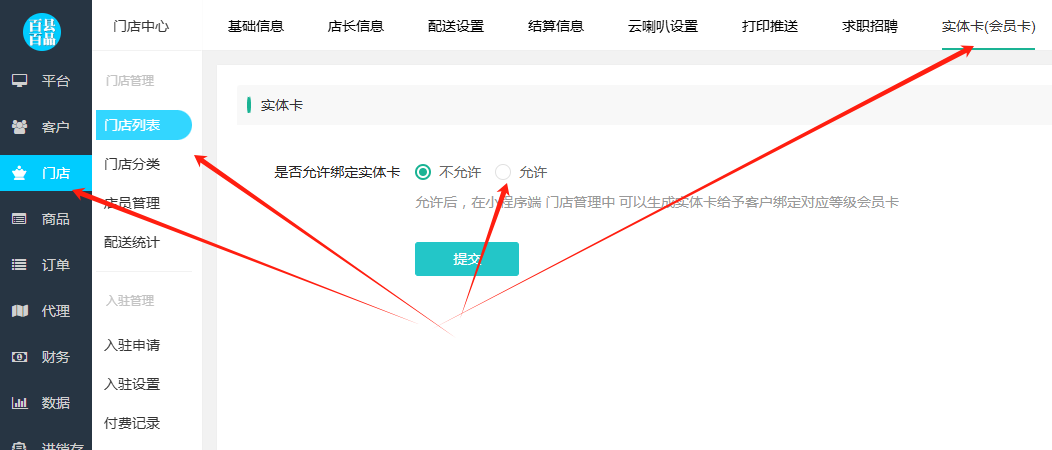Switch to the 基础信息 tab
Image resolution: width=1052 pixels, height=450 pixels.
pyautogui.click(x=256, y=26)
